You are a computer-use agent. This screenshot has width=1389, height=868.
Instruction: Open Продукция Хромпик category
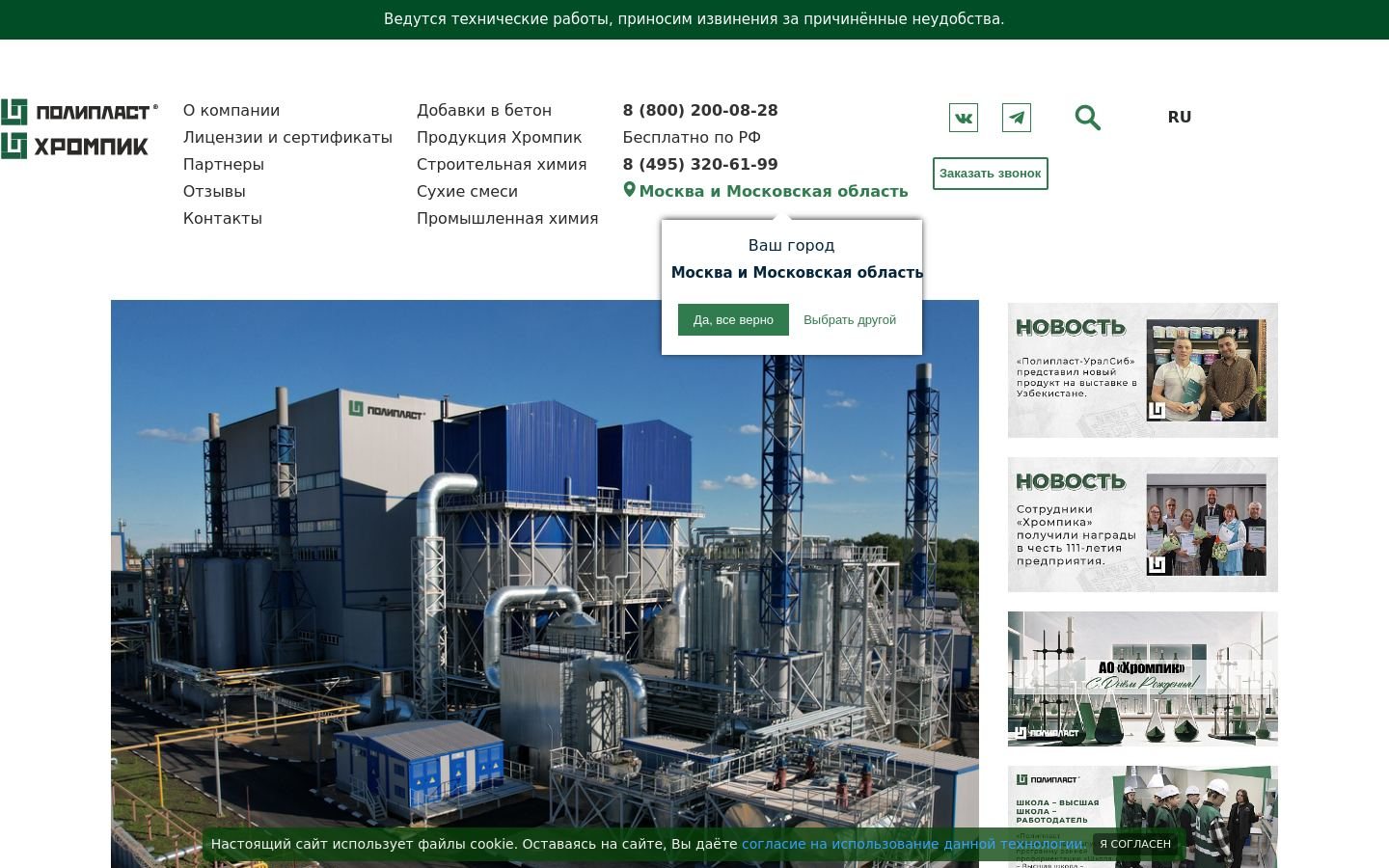point(500,137)
